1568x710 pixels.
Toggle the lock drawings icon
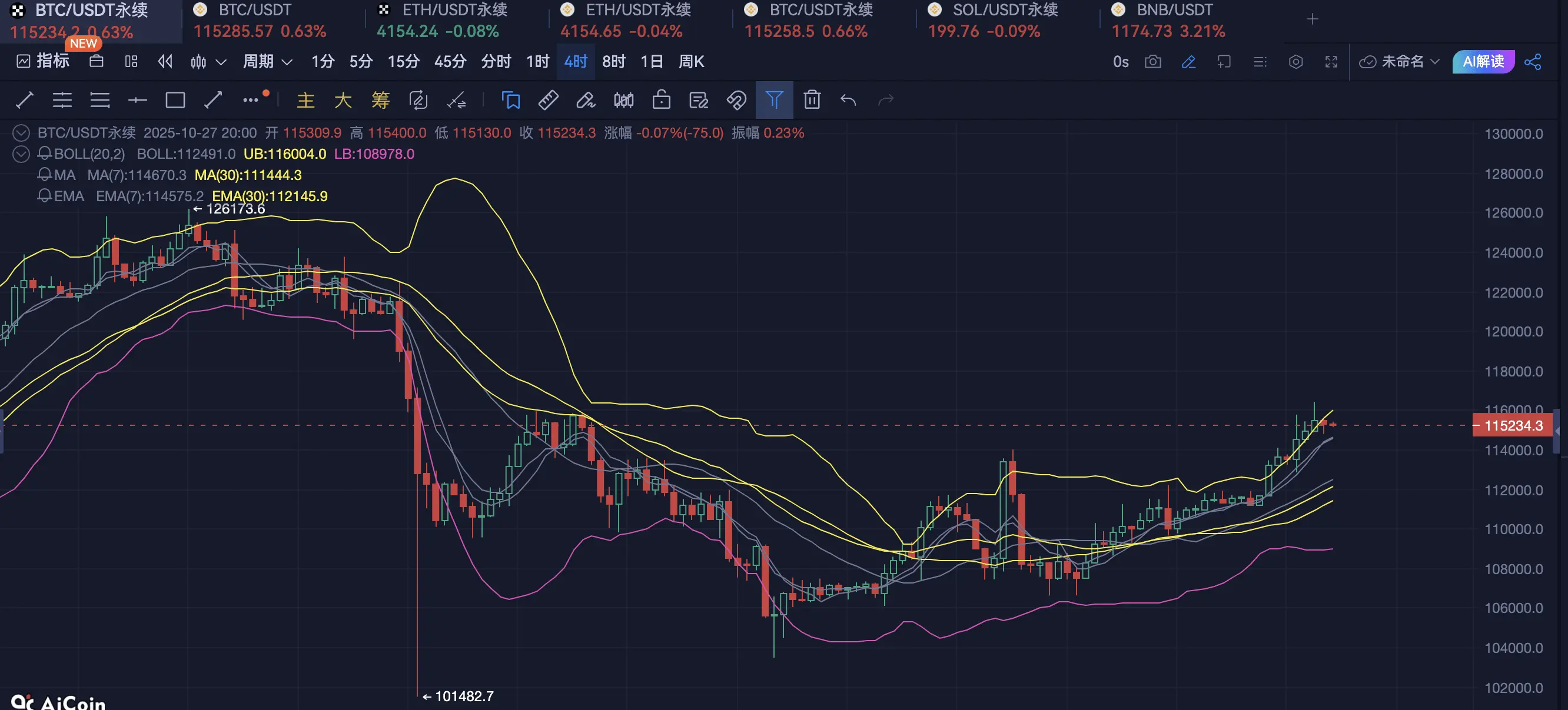tap(661, 100)
